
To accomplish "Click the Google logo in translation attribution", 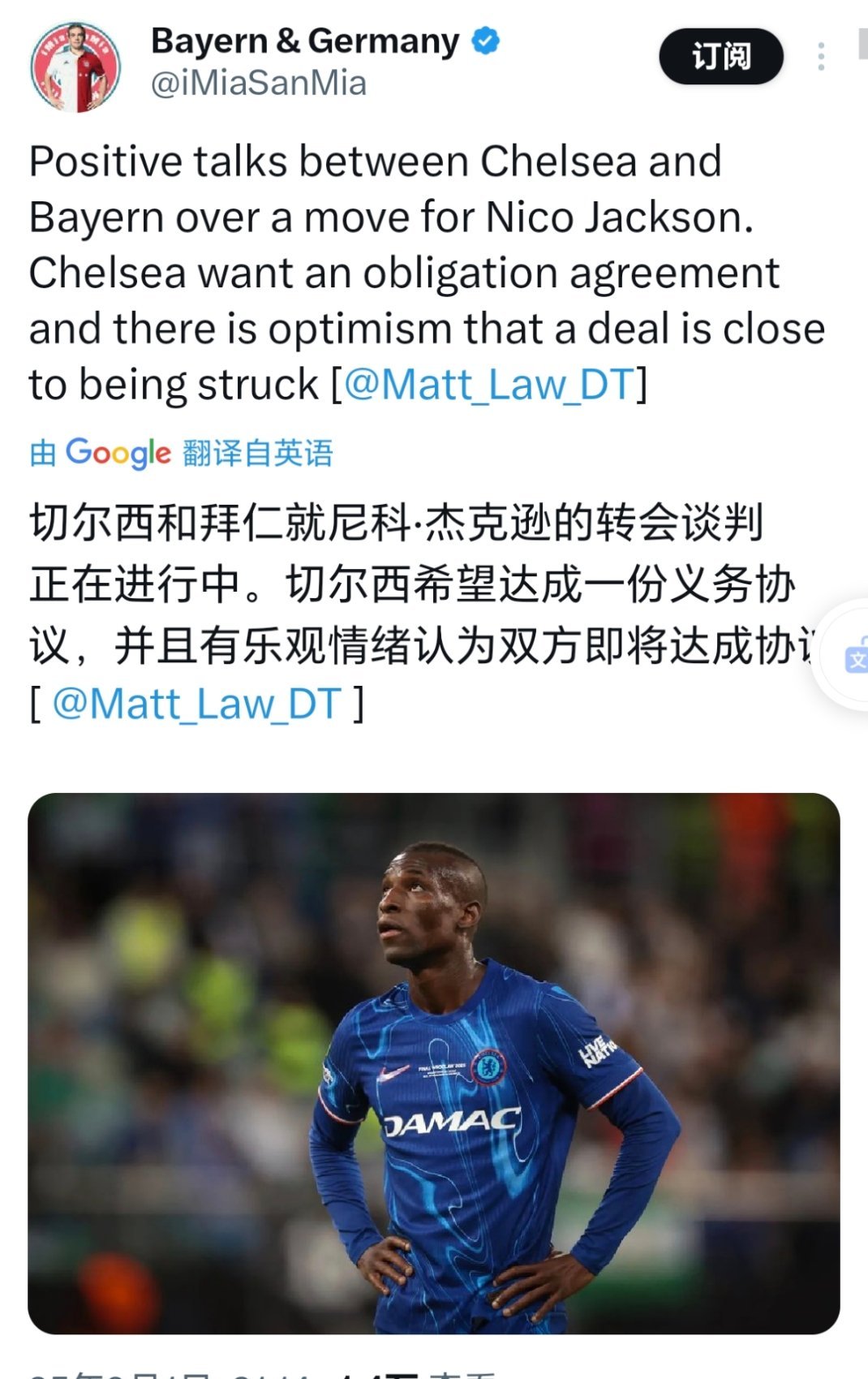I will (118, 454).
